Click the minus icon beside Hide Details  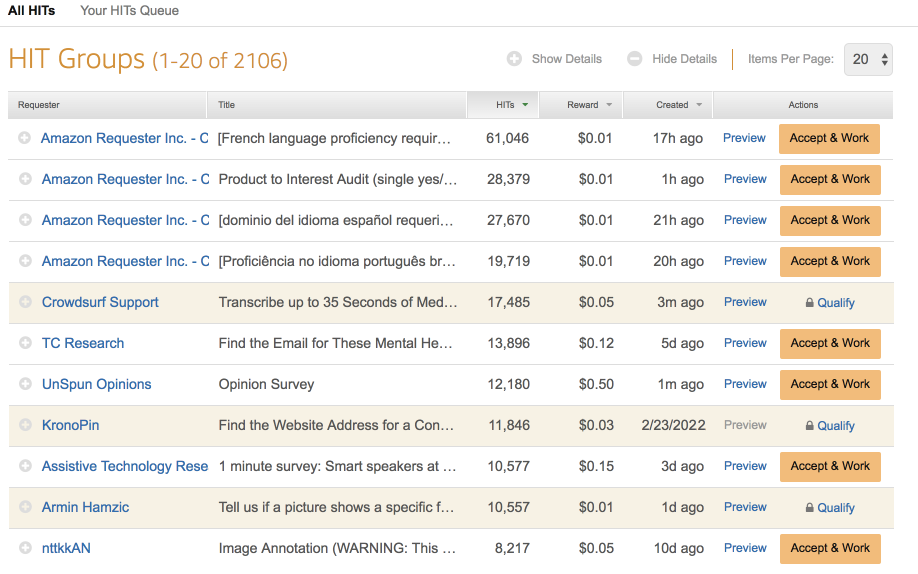pos(635,59)
